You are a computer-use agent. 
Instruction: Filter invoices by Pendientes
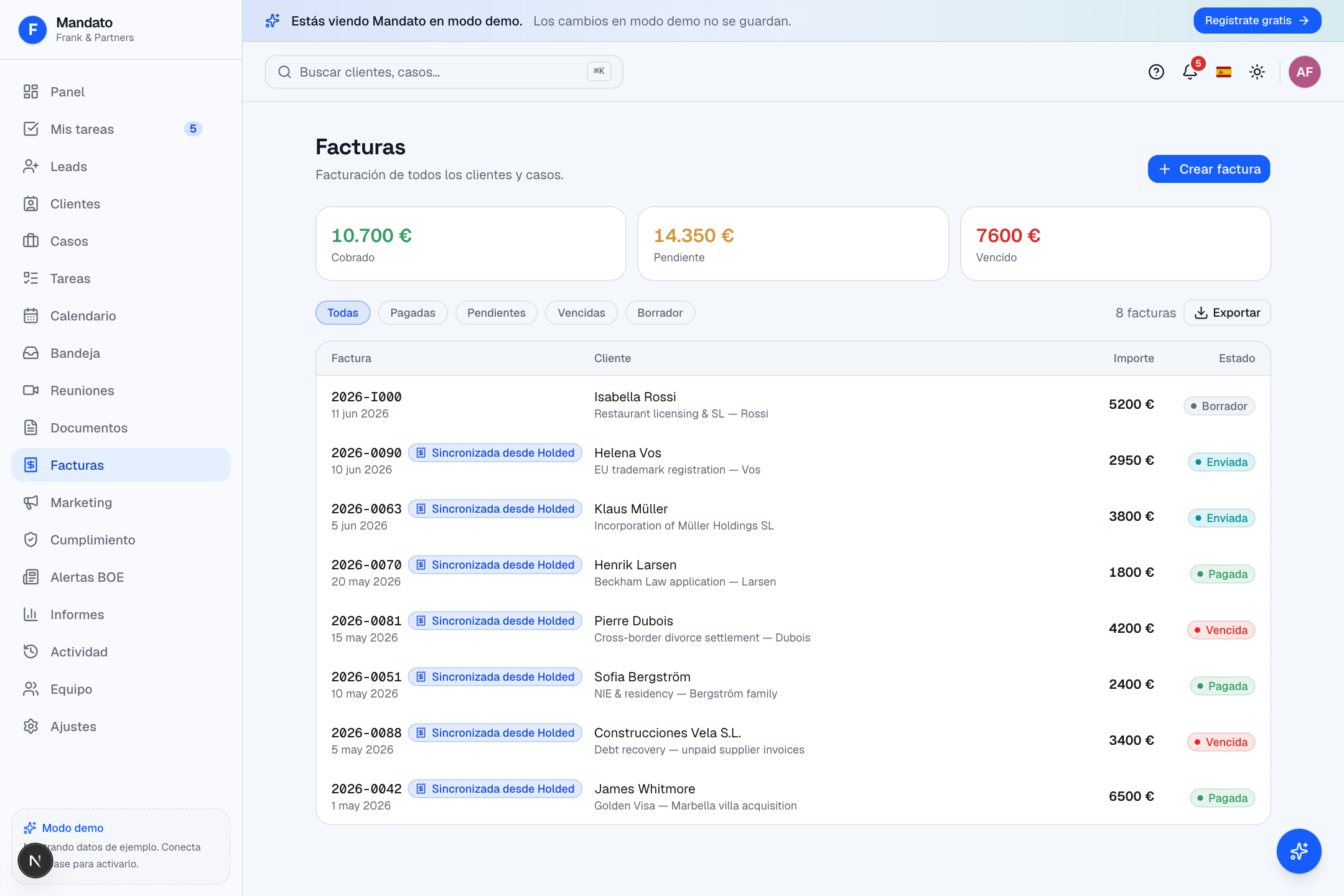coord(497,313)
